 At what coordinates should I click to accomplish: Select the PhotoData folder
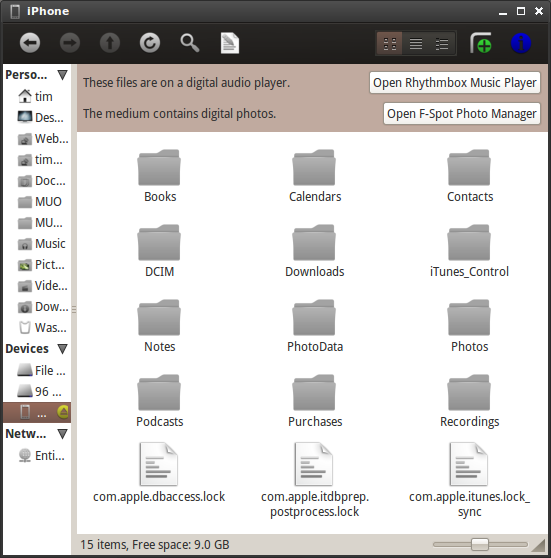315,327
